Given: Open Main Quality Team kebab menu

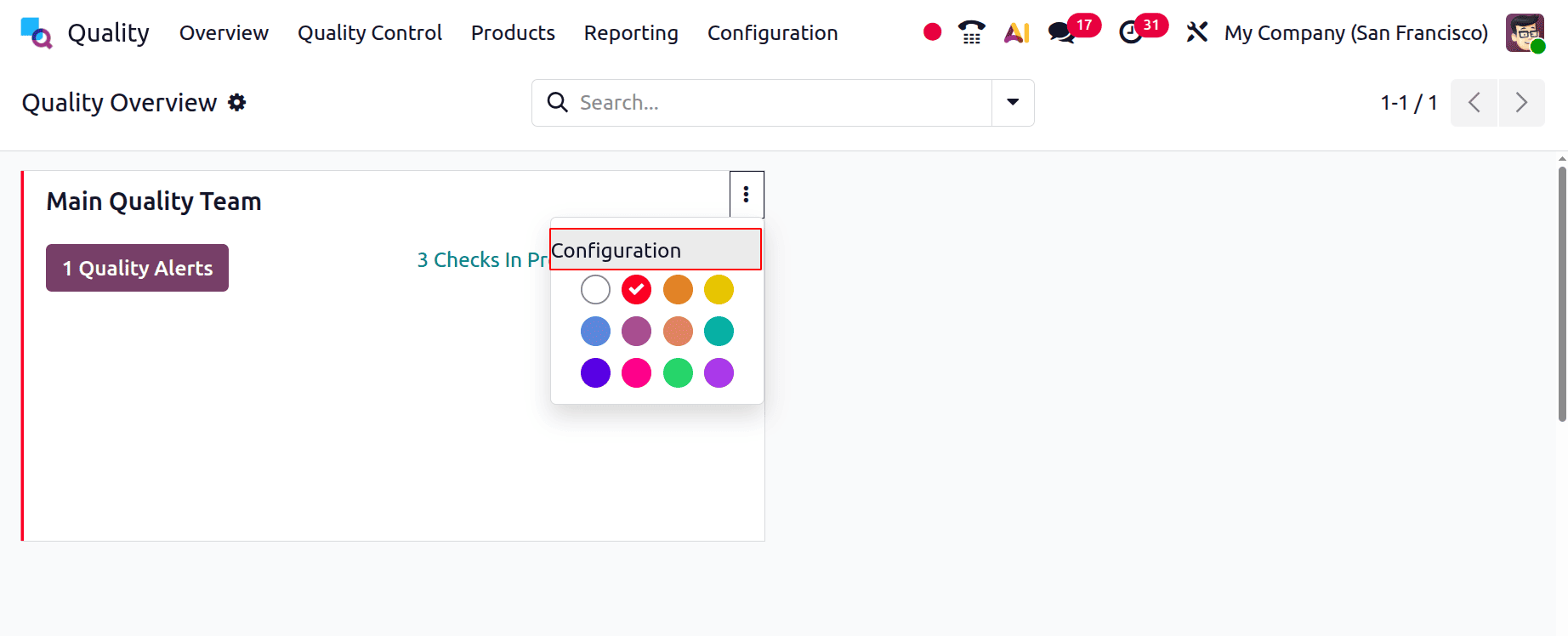Looking at the screenshot, I should click(746, 195).
